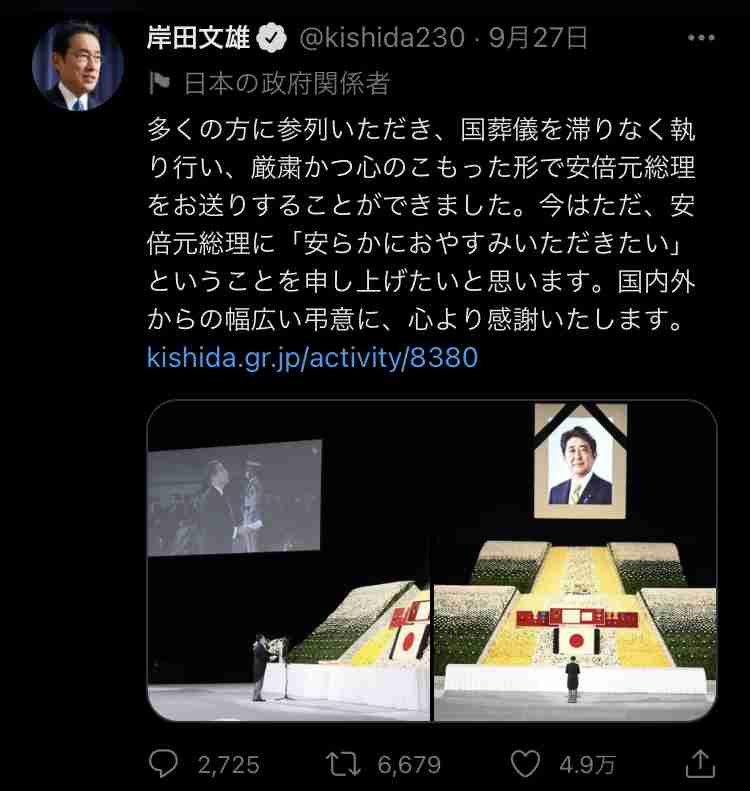750x791 pixels.
Task: Tap the retweet arrows icon
Action: click(x=343, y=764)
